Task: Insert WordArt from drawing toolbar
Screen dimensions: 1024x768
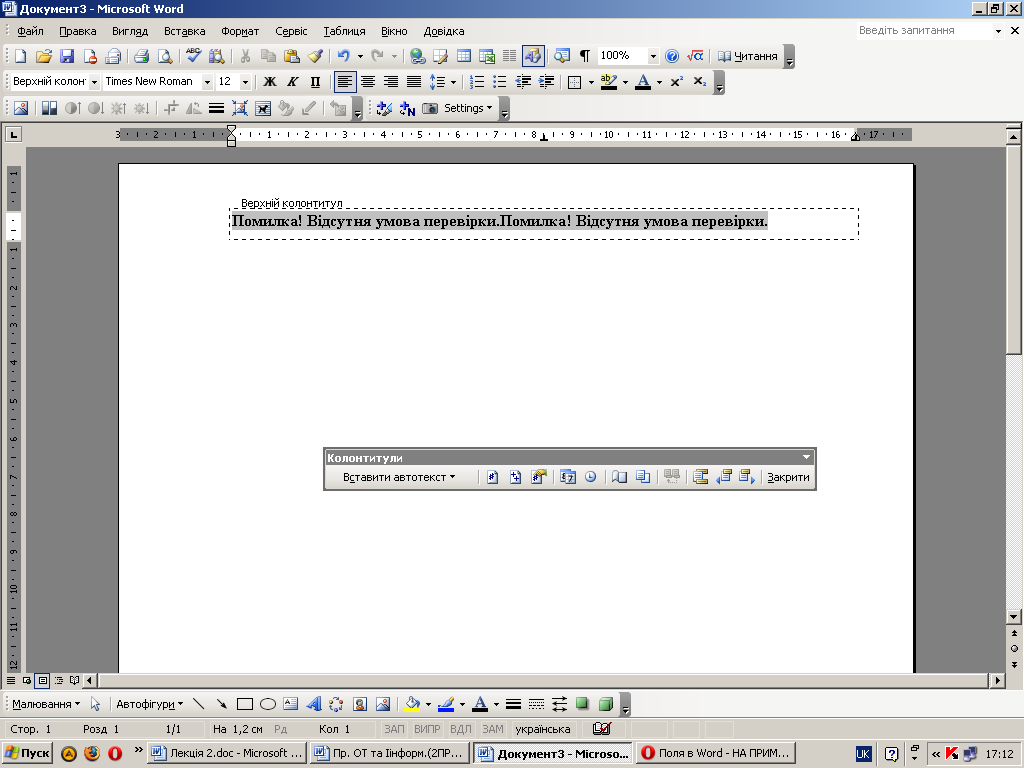Action: point(313,704)
